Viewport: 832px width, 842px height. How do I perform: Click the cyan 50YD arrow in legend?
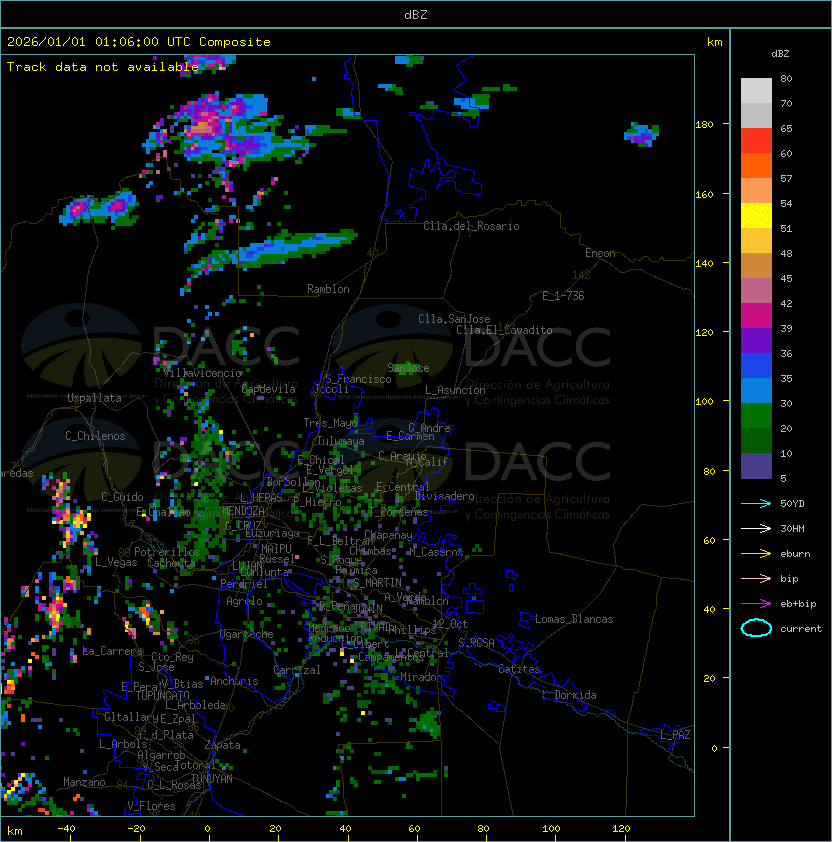[x=756, y=503]
